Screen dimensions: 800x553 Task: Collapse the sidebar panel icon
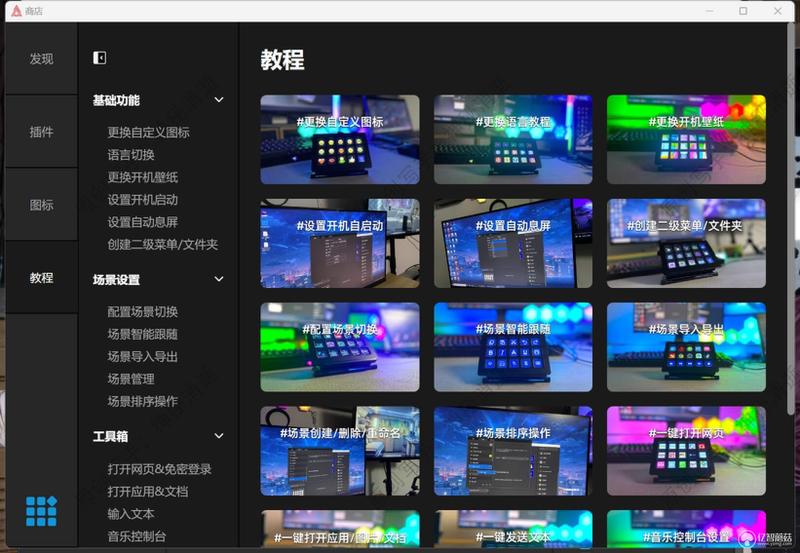click(99, 58)
